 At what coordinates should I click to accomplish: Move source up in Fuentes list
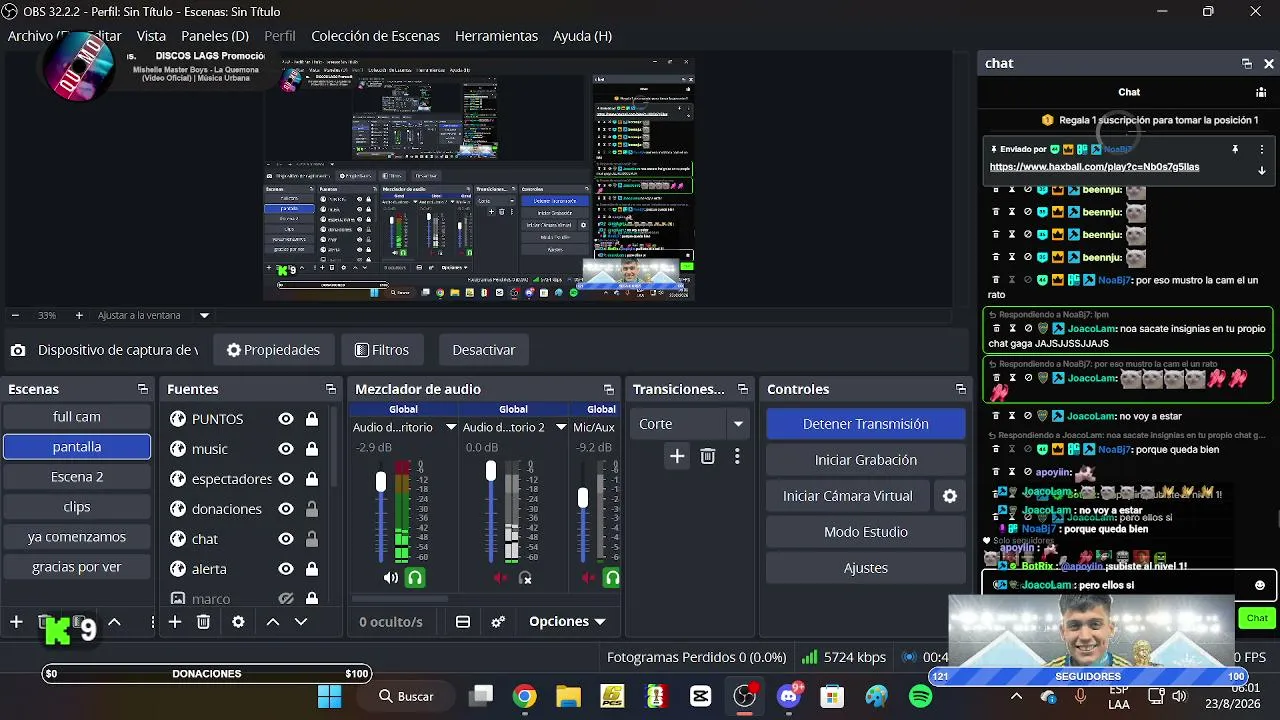(272, 622)
